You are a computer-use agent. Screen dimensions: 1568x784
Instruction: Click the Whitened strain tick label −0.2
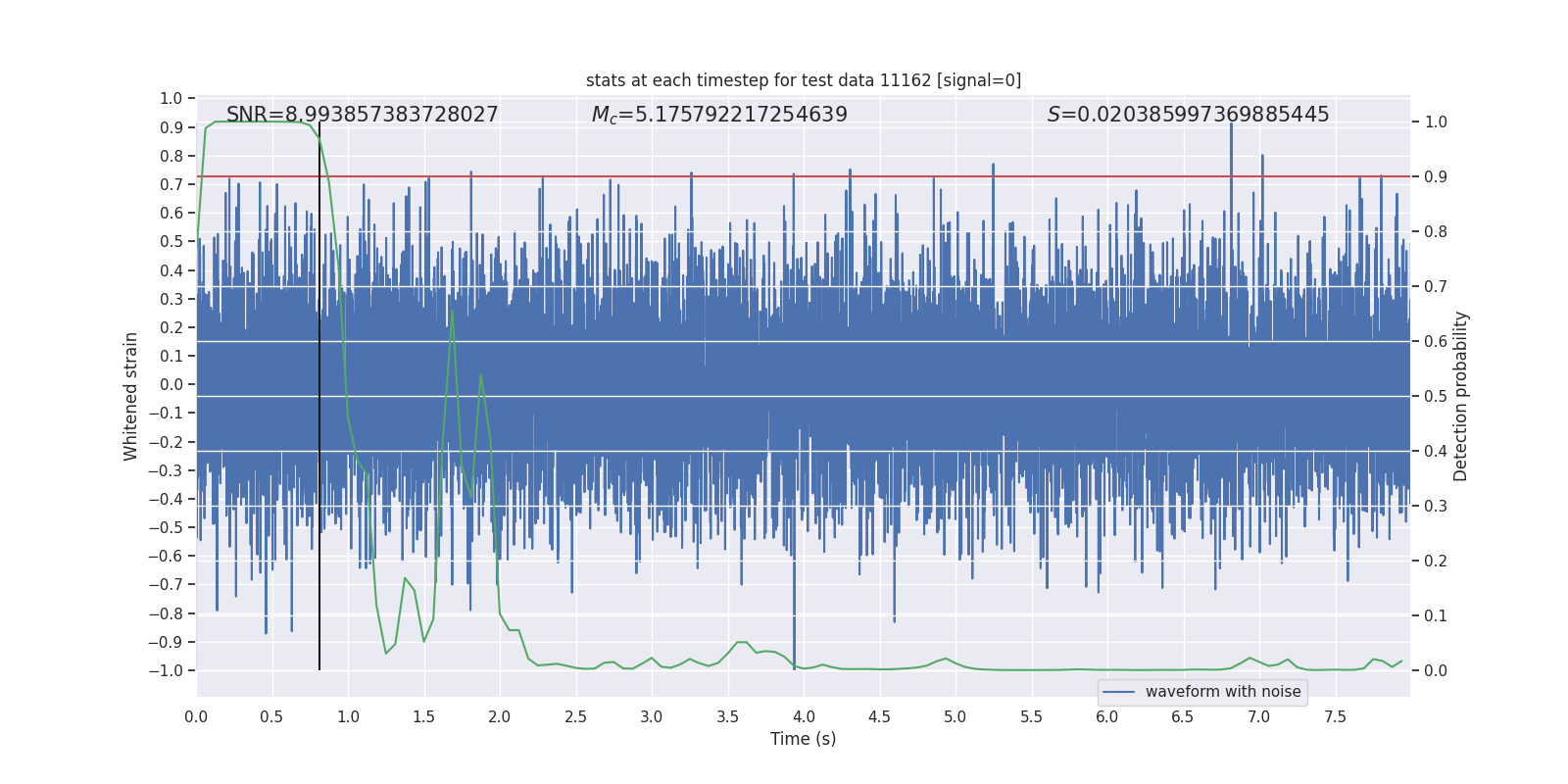coord(166,442)
